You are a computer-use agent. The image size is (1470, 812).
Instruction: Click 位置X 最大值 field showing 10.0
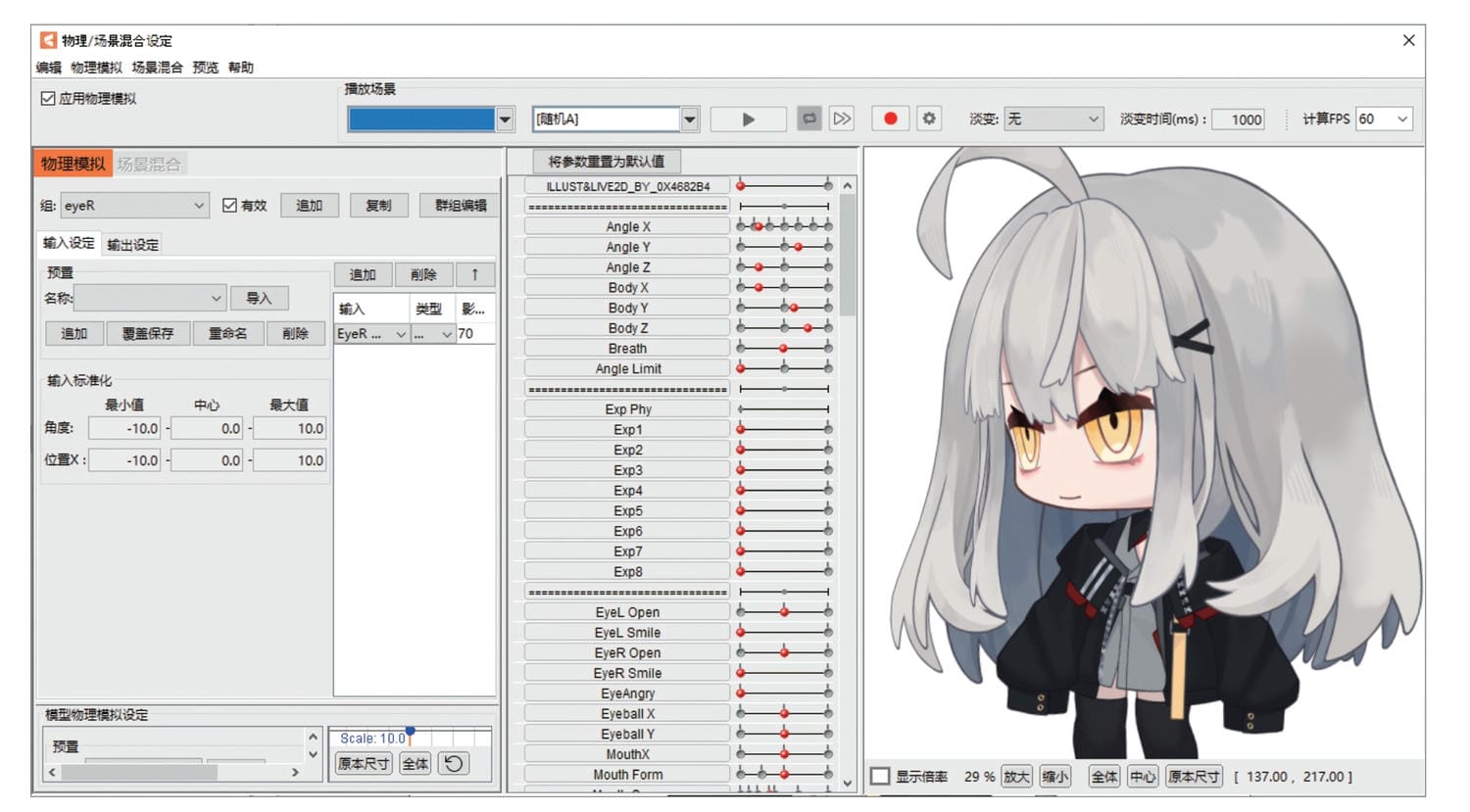(290, 460)
